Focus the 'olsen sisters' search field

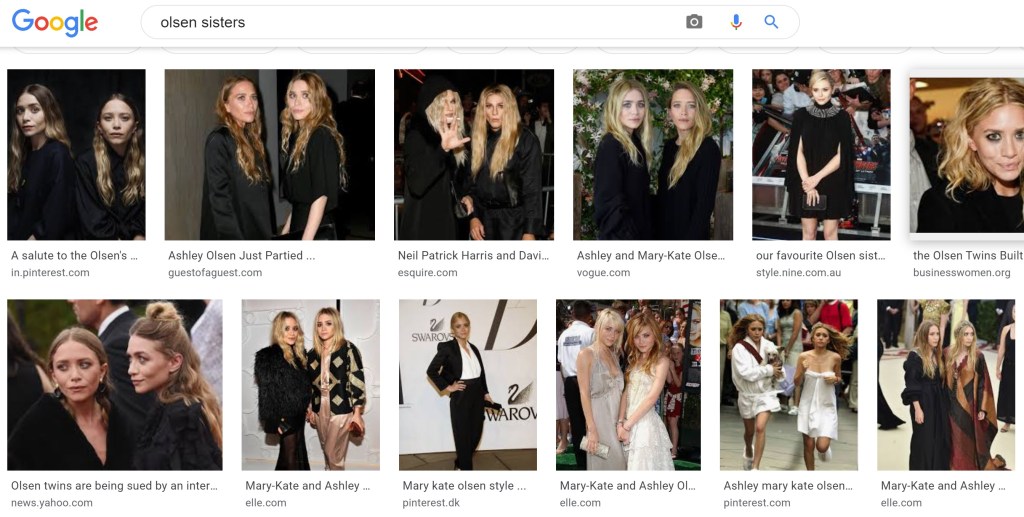coord(400,22)
